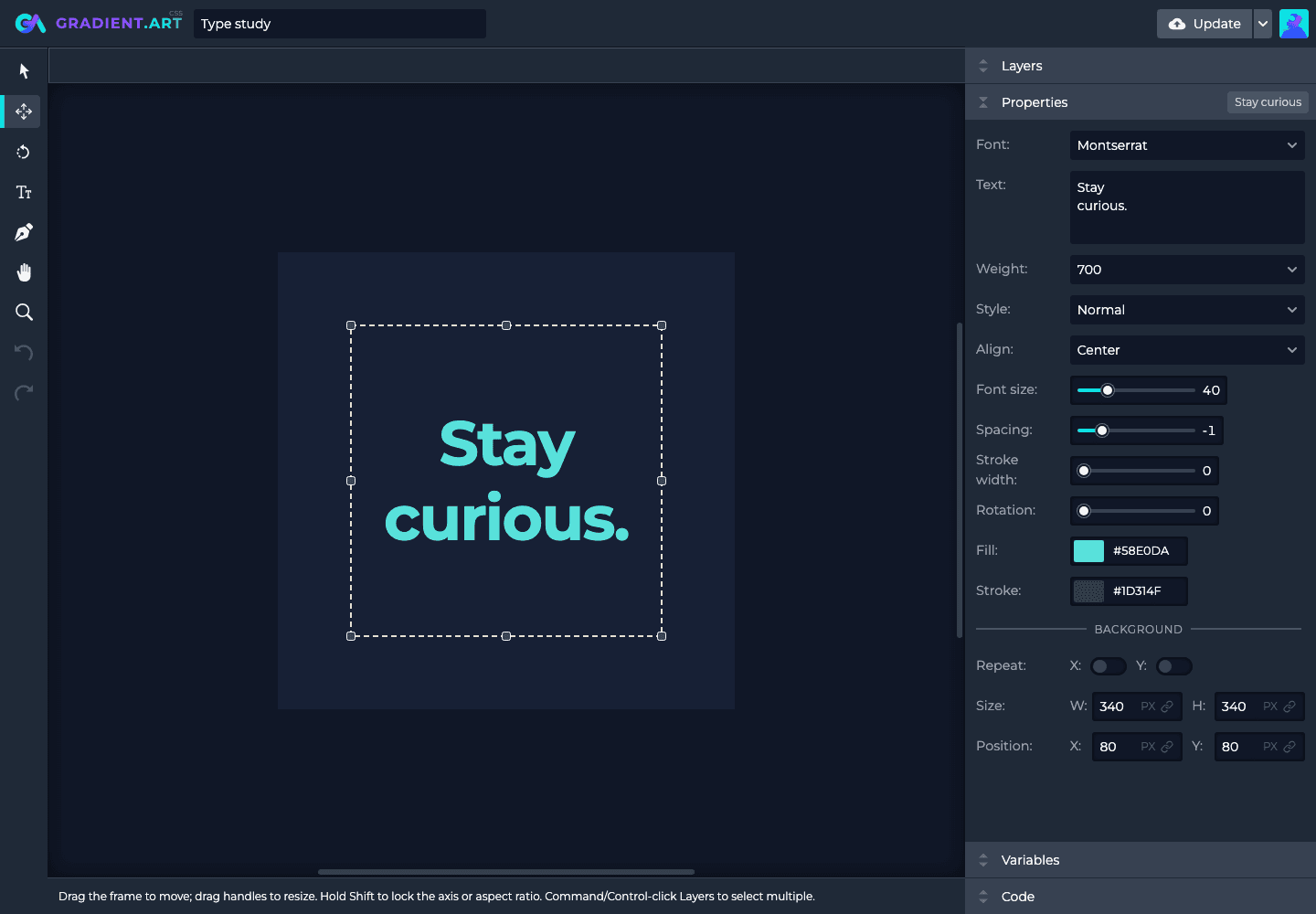Open the Style dropdown showing Normal
This screenshot has width=1316, height=914.
pyautogui.click(x=1187, y=310)
